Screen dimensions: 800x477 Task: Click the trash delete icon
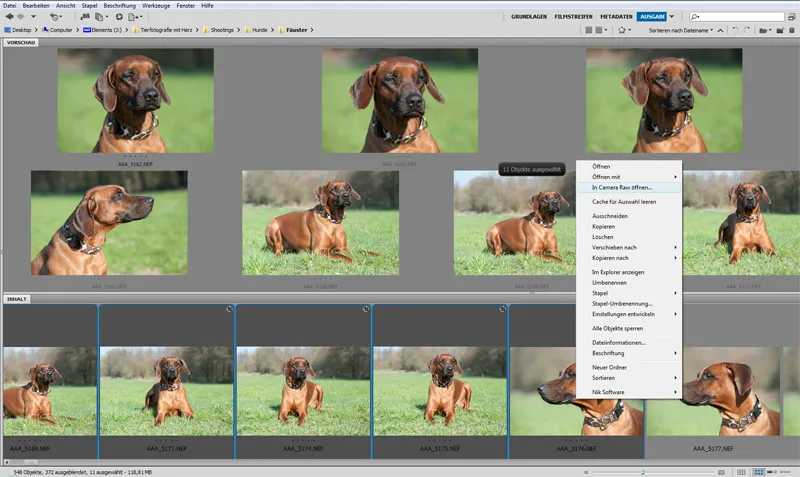pos(792,30)
